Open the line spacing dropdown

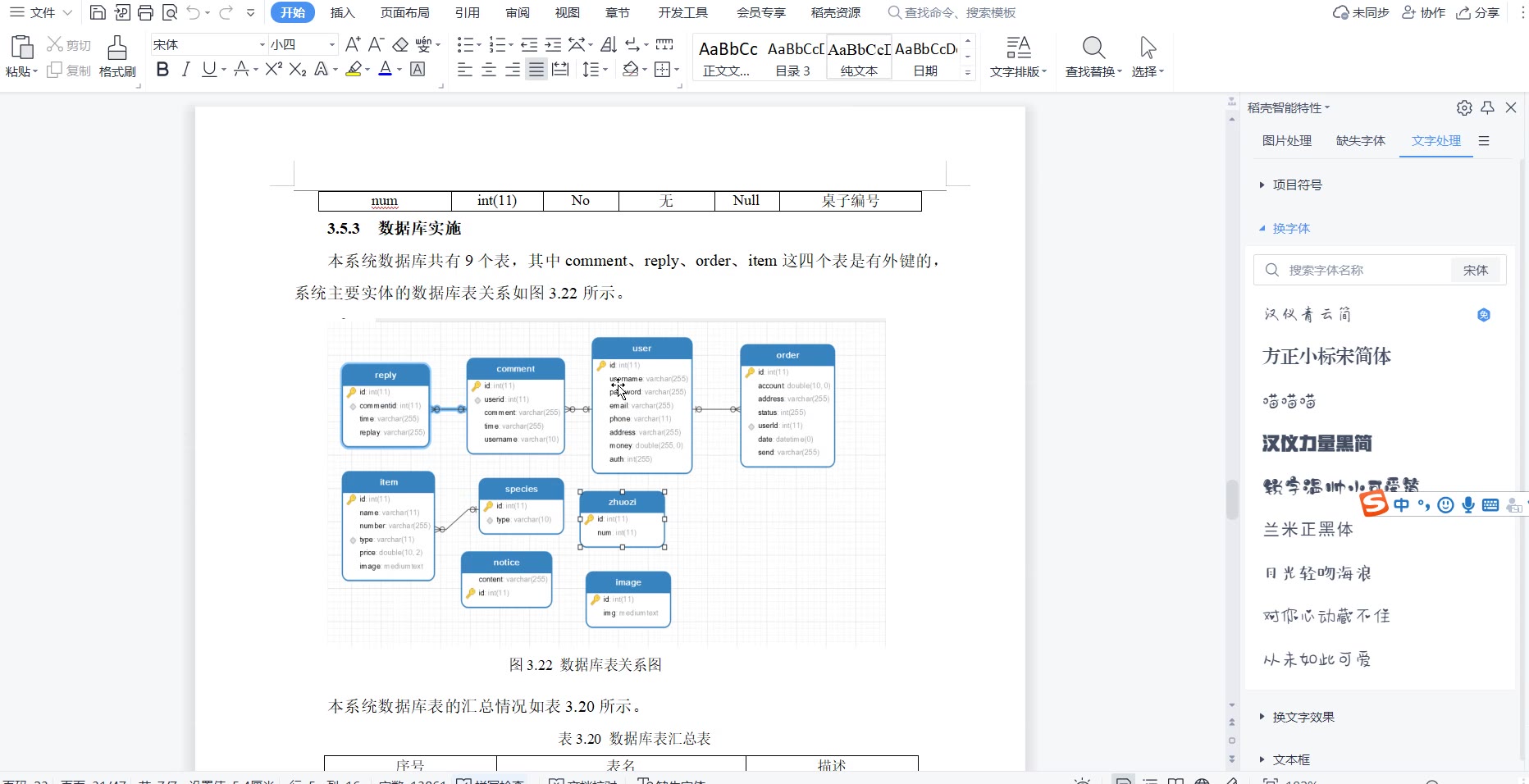coord(605,70)
